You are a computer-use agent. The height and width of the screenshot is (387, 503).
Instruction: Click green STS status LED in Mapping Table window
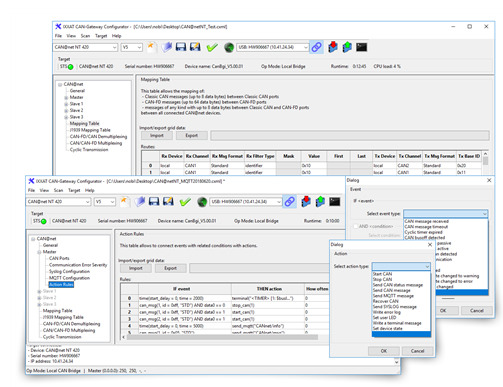[70, 67]
